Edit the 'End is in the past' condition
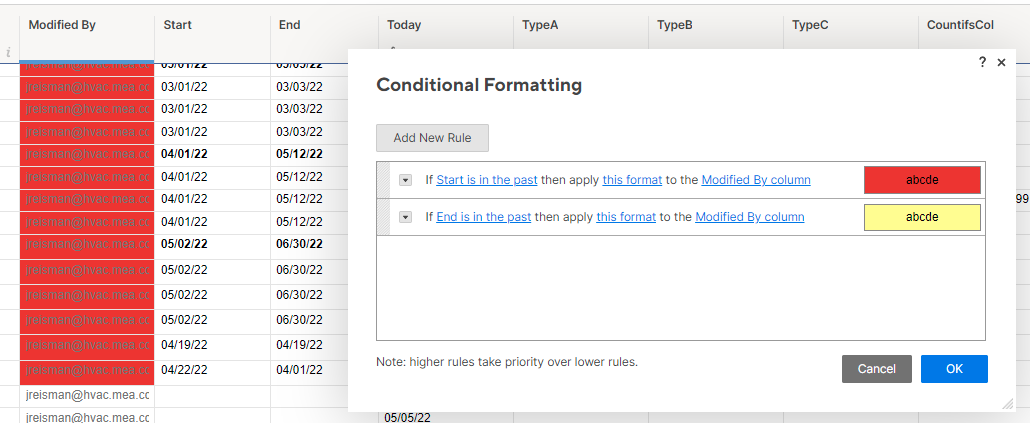 tap(483, 216)
